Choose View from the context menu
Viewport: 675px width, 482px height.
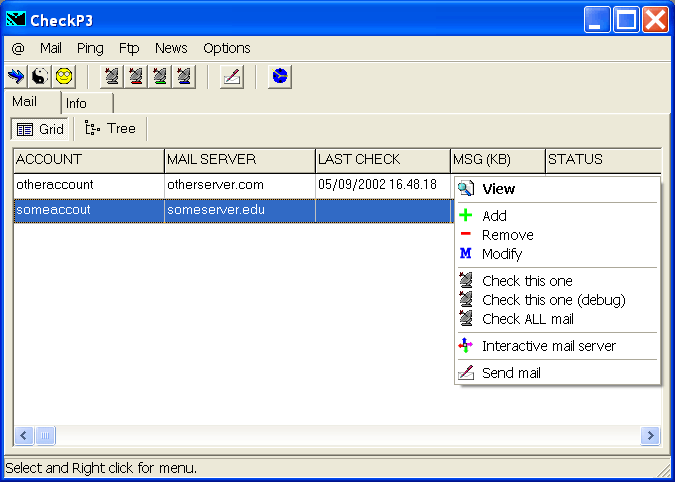tap(557, 188)
